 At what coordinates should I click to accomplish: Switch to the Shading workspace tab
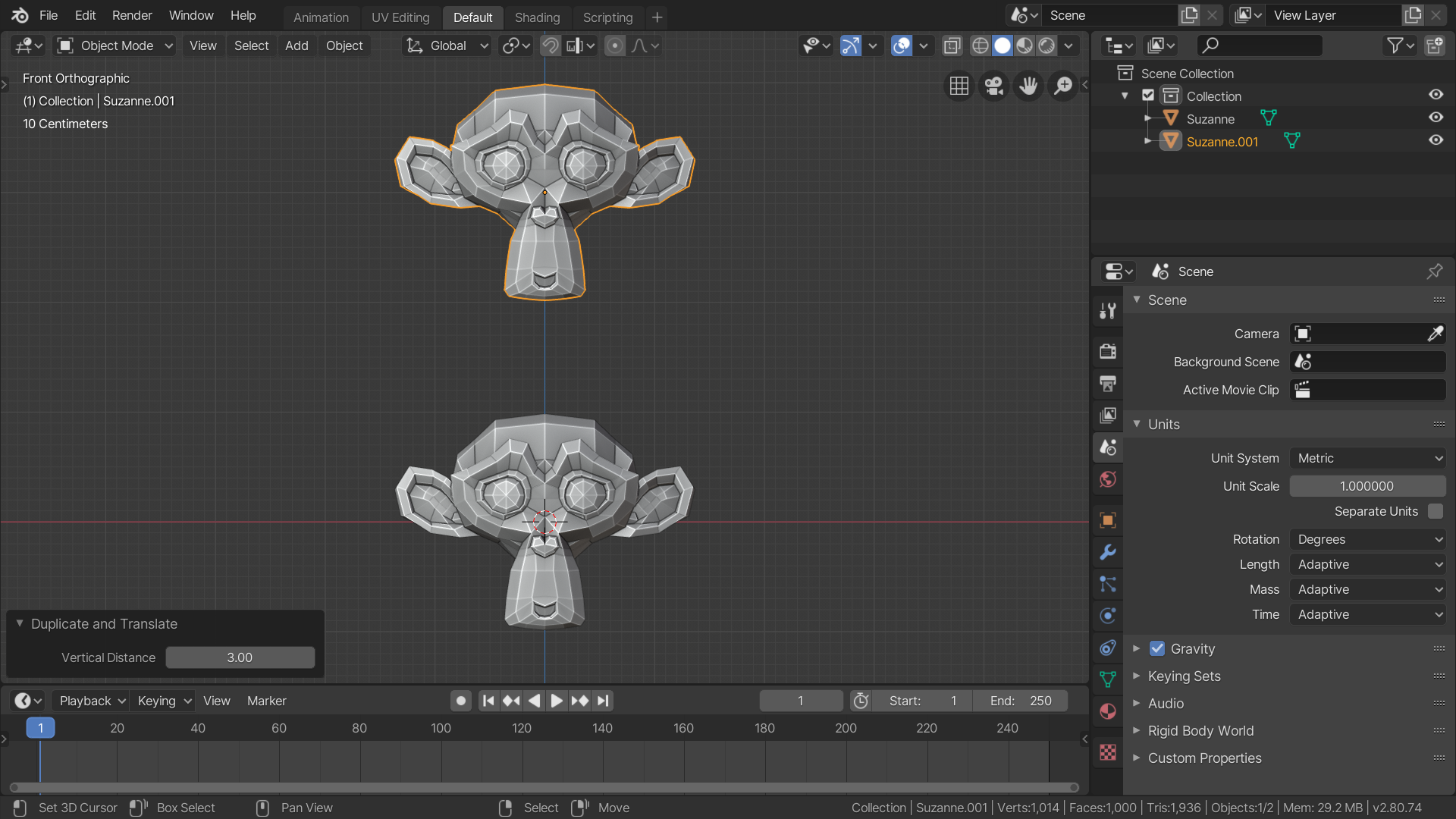tap(537, 17)
